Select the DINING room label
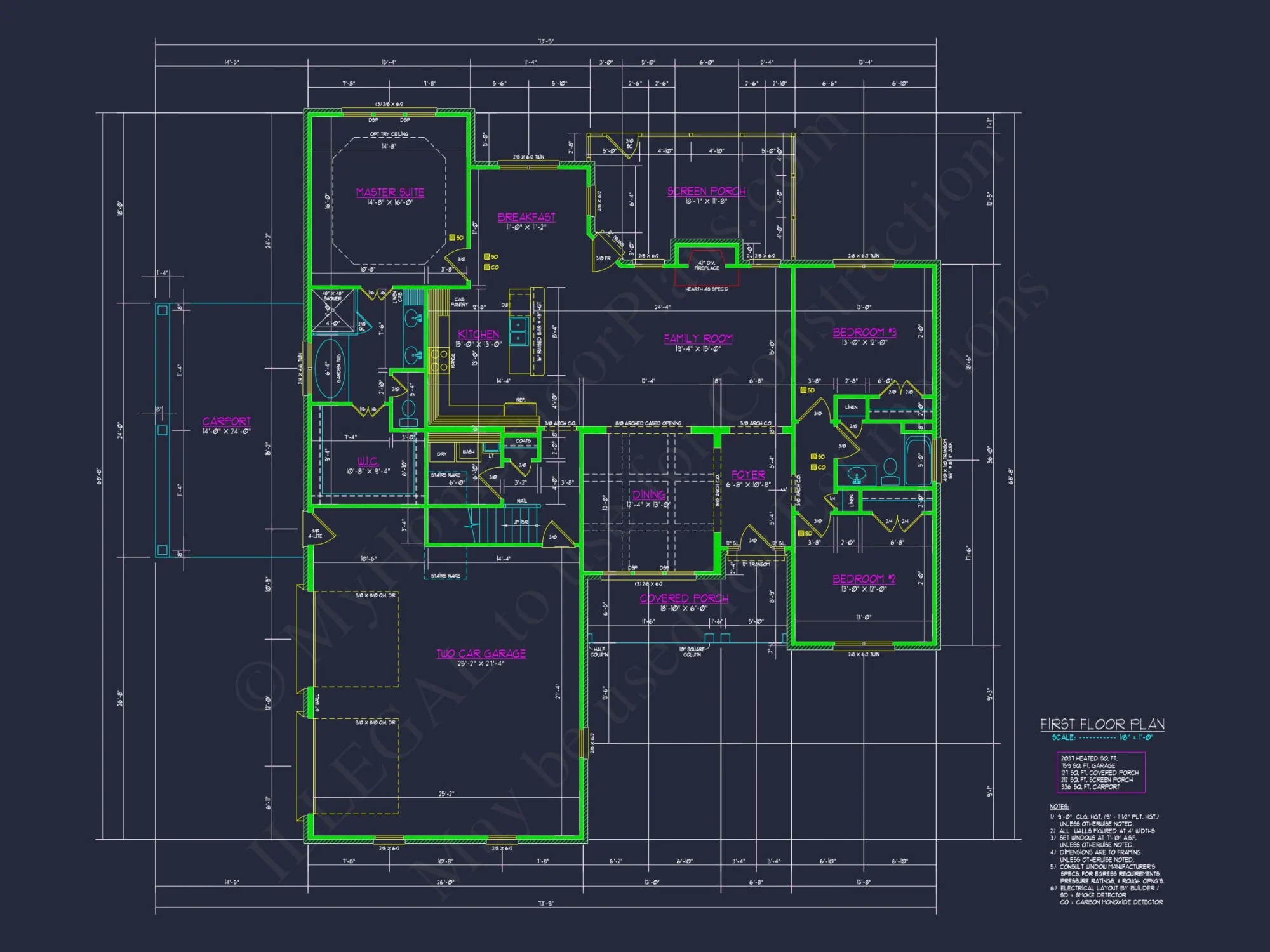Viewport: 1270px width, 952px height. [648, 494]
